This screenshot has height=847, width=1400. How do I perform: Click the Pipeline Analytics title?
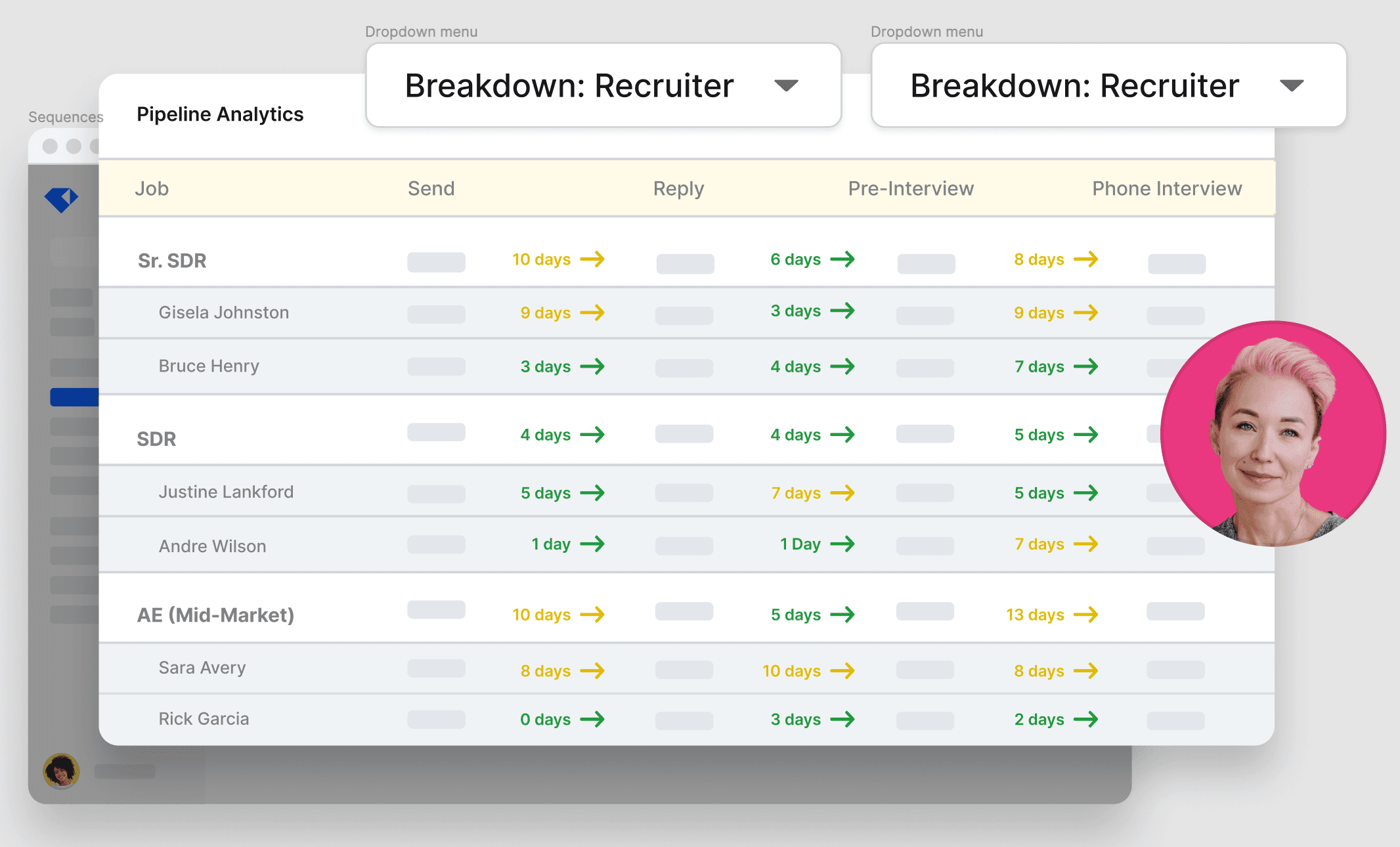pos(220,114)
